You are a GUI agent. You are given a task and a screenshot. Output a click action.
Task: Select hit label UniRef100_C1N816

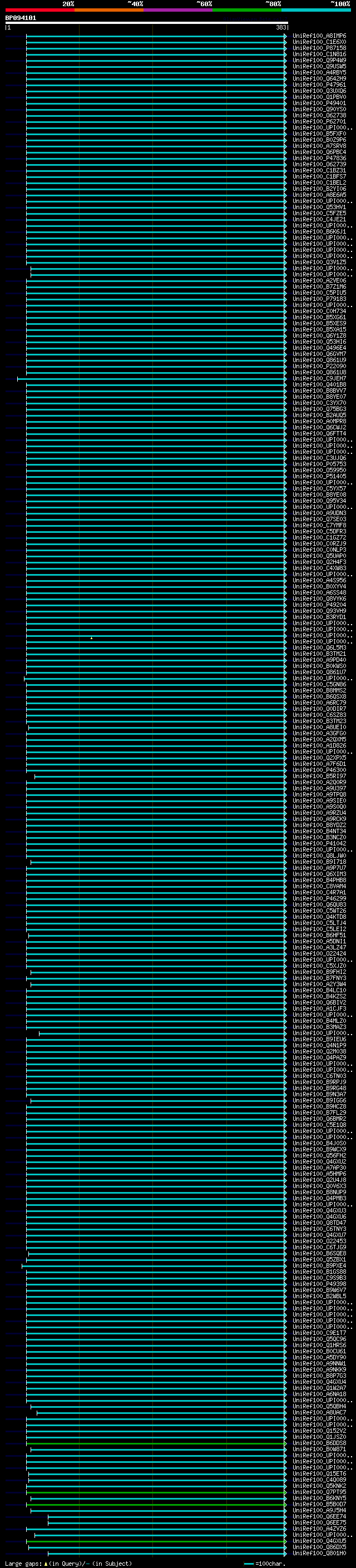[x=319, y=55]
